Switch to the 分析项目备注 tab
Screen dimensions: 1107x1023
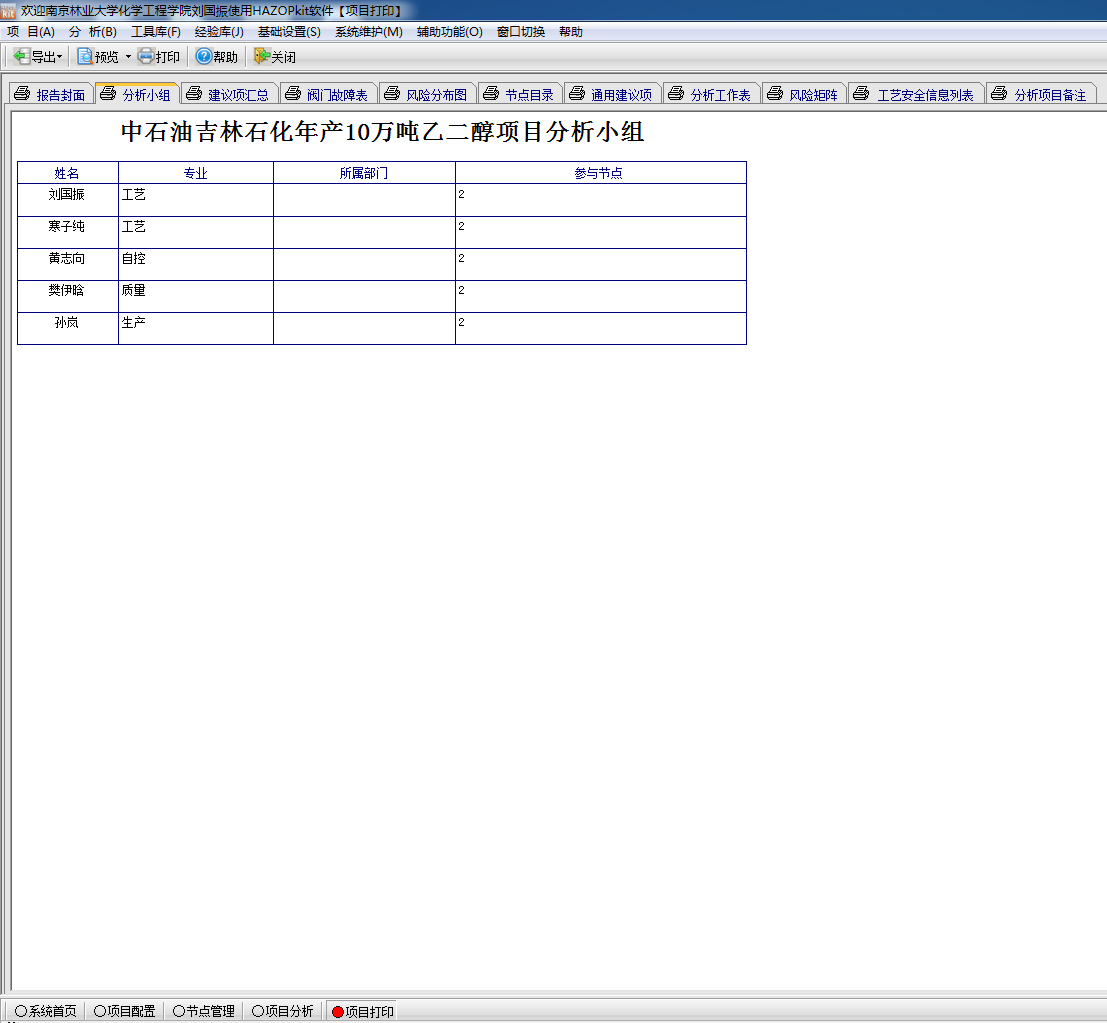1041,95
